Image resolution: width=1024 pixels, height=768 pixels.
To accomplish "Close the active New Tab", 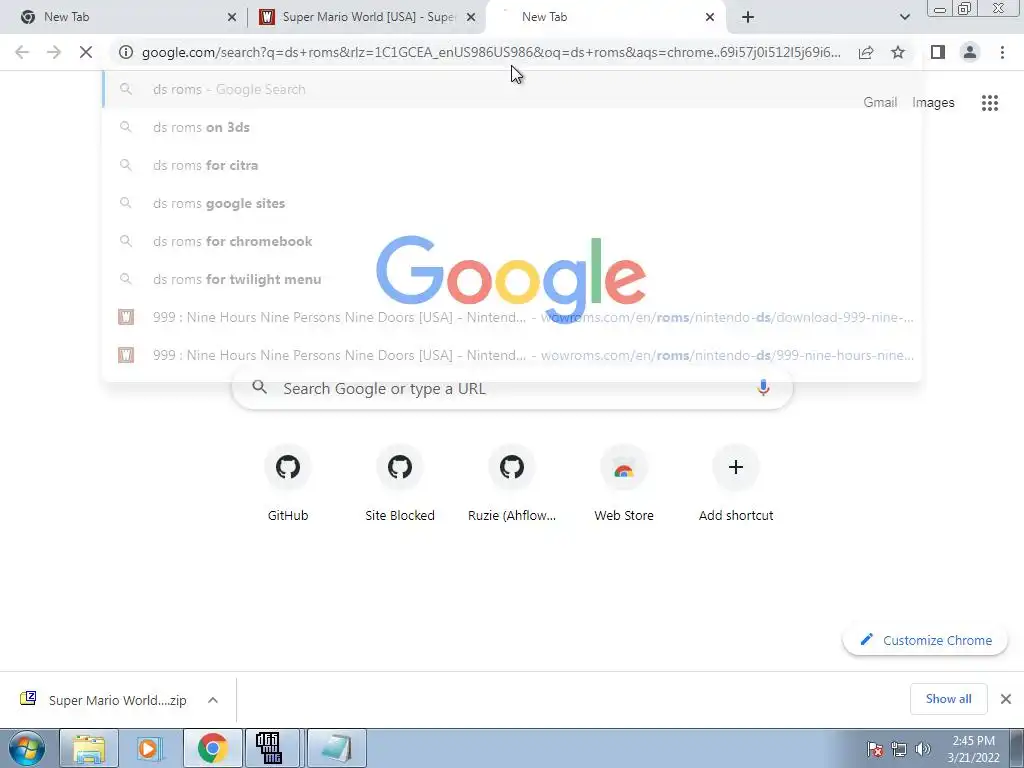I will [710, 17].
